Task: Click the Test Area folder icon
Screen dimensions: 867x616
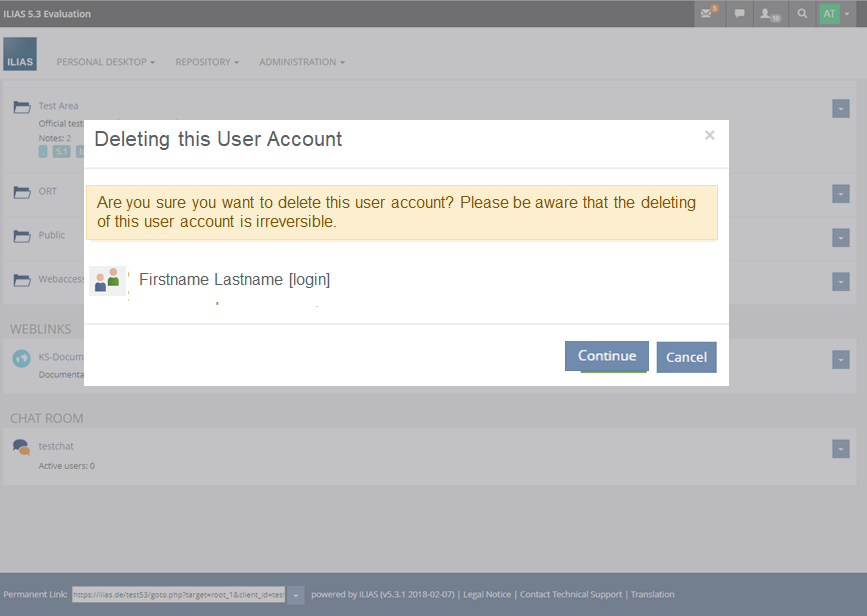Action: pos(21,107)
